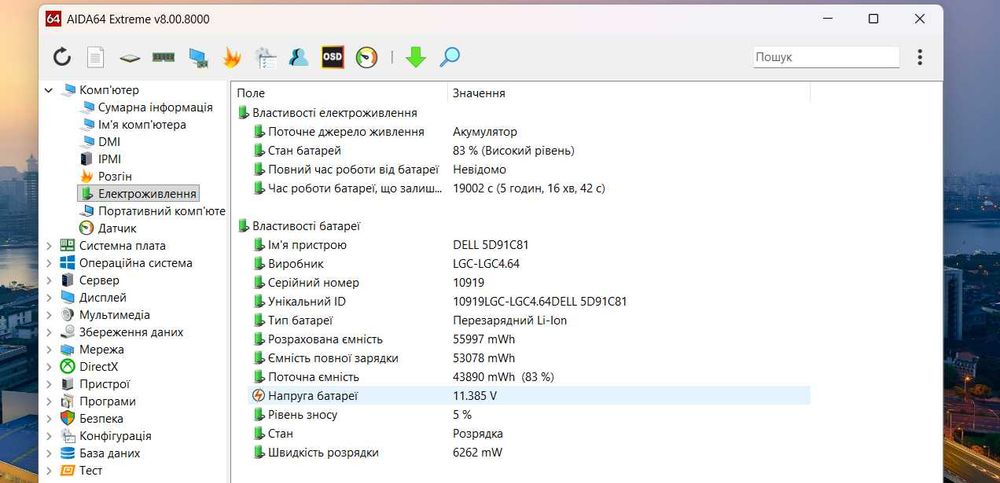
Task: Select the Розгін tree item
Action: pos(115,176)
